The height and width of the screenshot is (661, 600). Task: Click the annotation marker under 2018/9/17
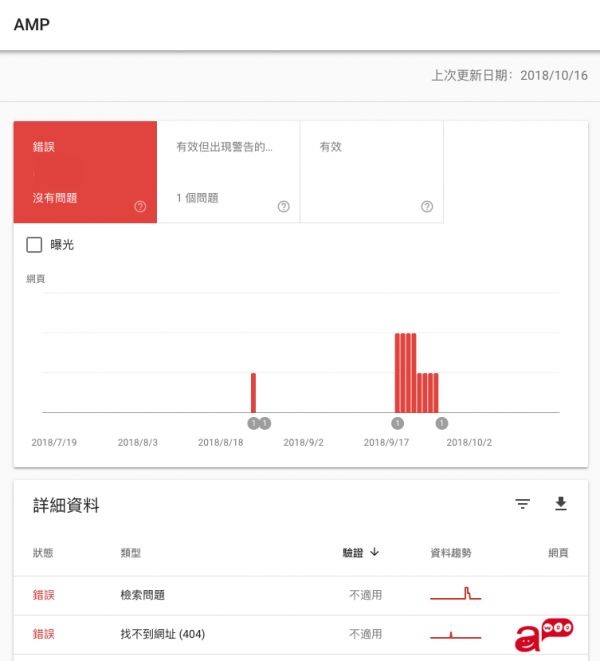point(398,423)
